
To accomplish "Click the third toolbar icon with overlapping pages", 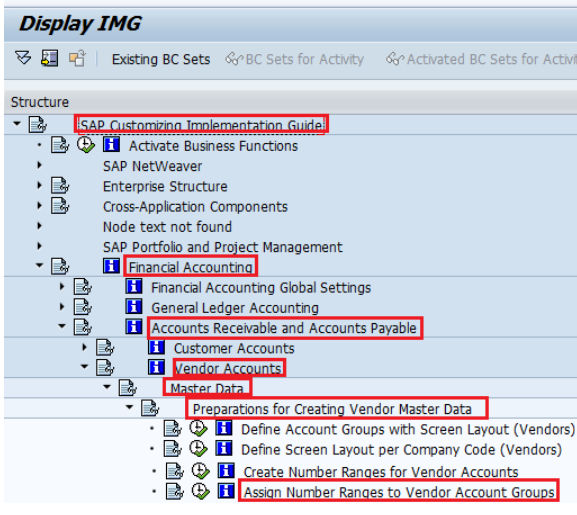I will pos(77,58).
